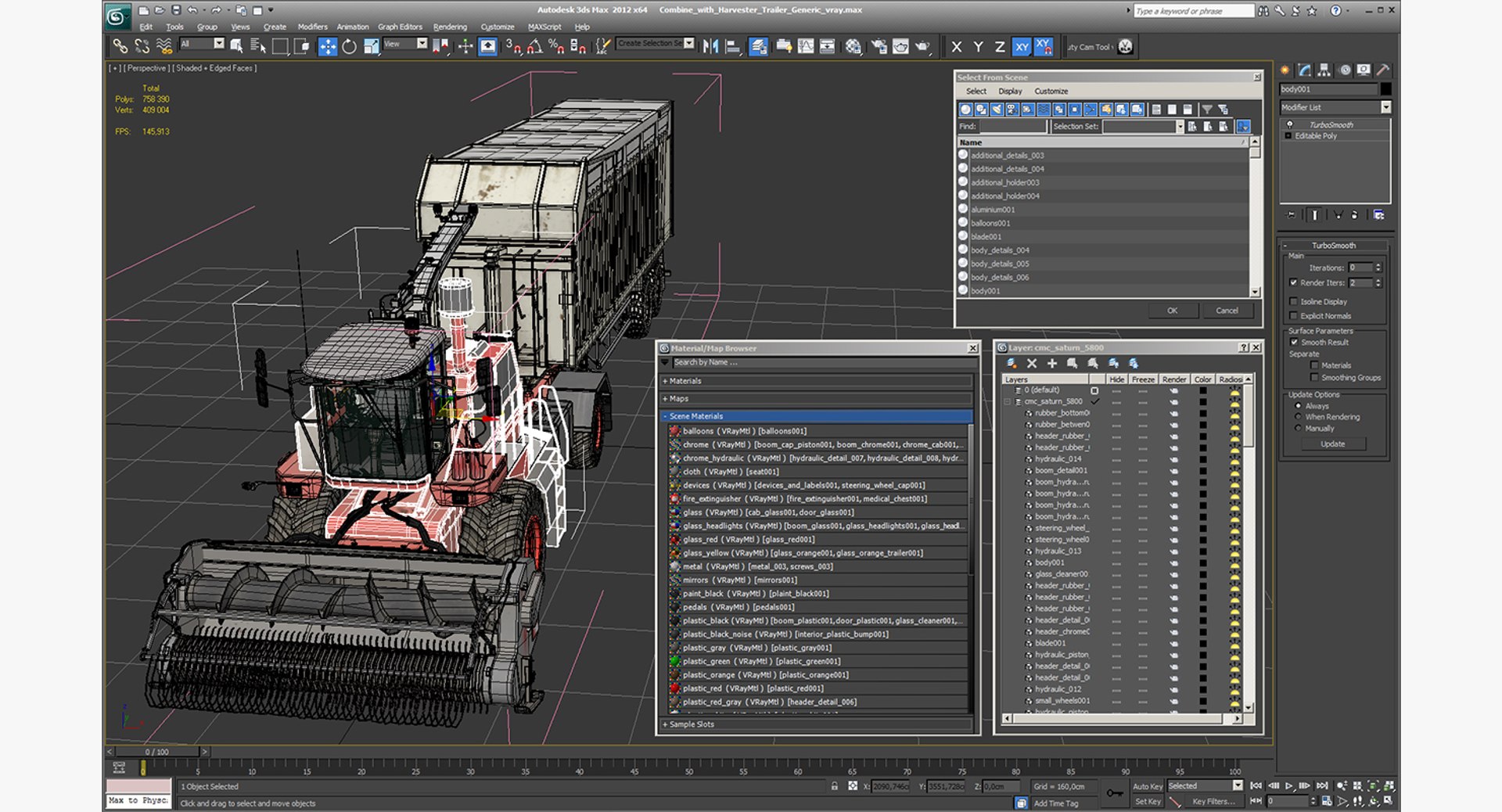Expand the Sample Slots section

coord(817,724)
